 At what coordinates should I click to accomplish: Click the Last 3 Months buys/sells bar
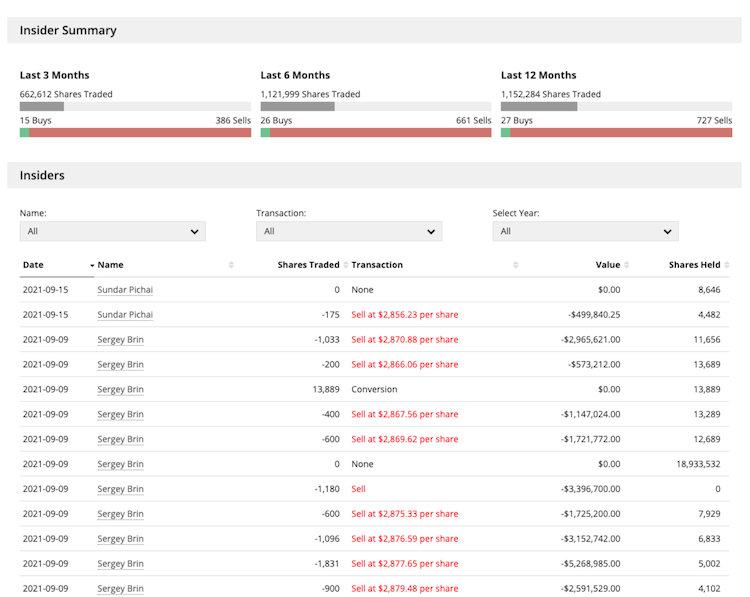[135, 132]
